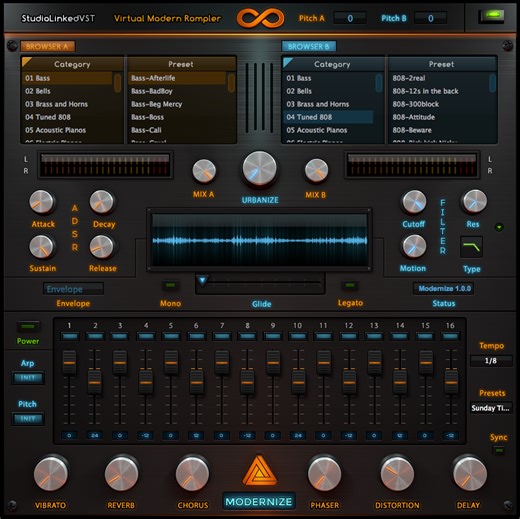The image size is (520, 519).
Task: Click the VIBRATO effect knob
Action: [x=51, y=474]
